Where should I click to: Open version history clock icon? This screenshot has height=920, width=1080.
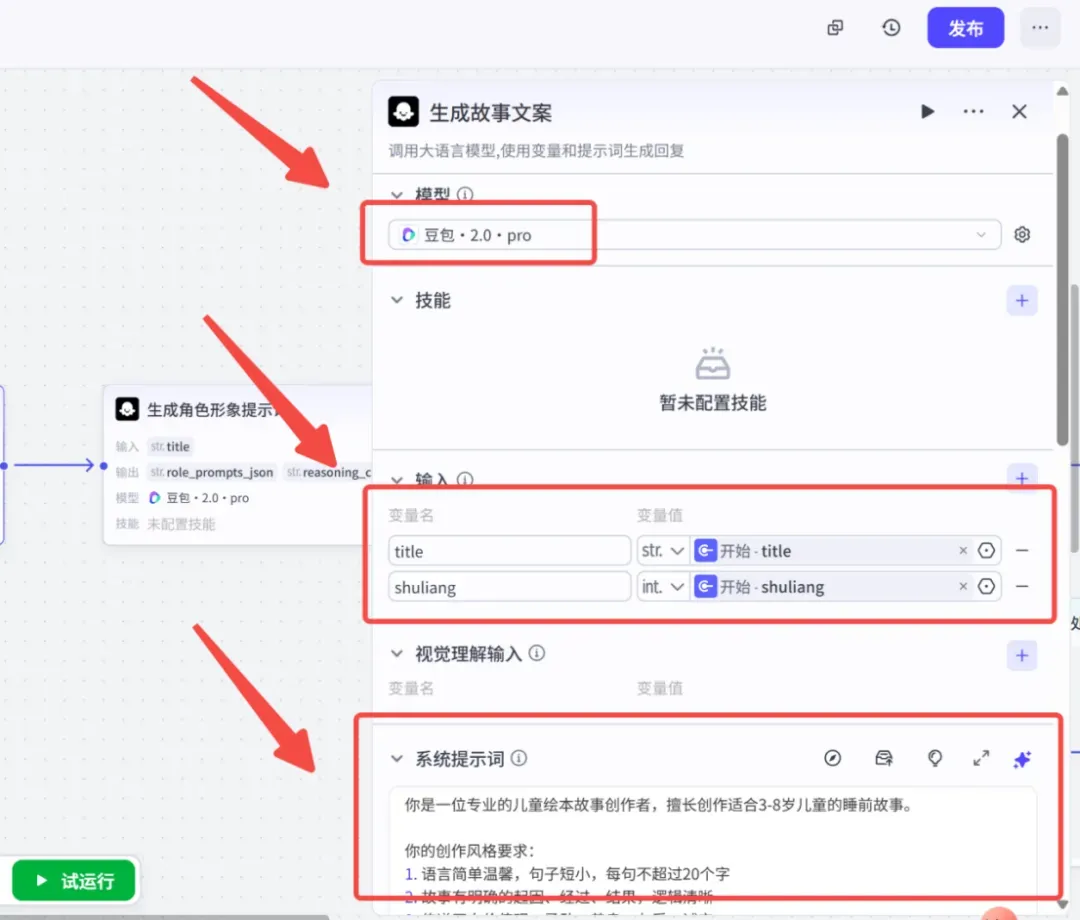click(891, 28)
